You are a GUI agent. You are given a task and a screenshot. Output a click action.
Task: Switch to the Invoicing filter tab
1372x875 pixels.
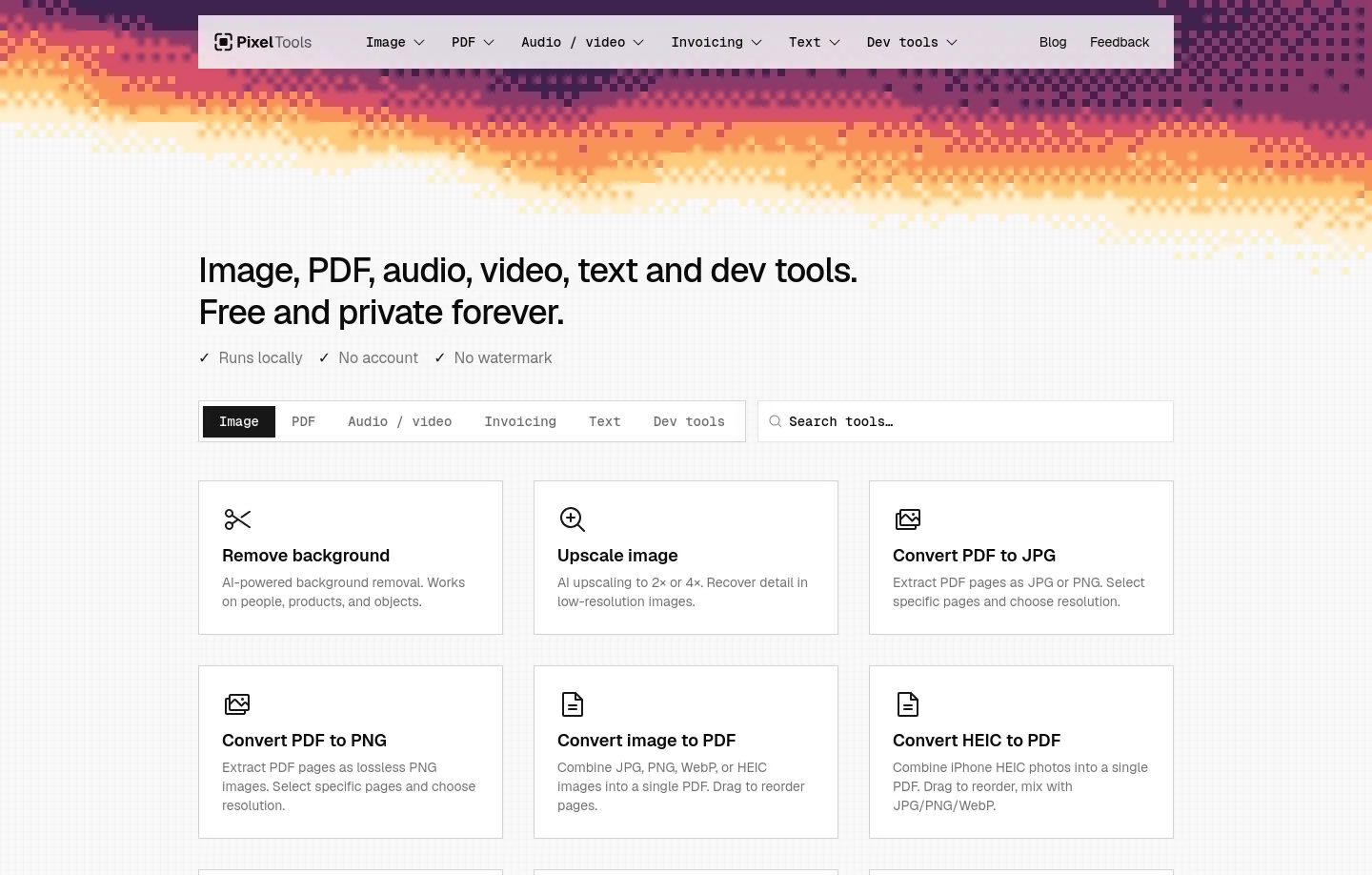coord(520,421)
